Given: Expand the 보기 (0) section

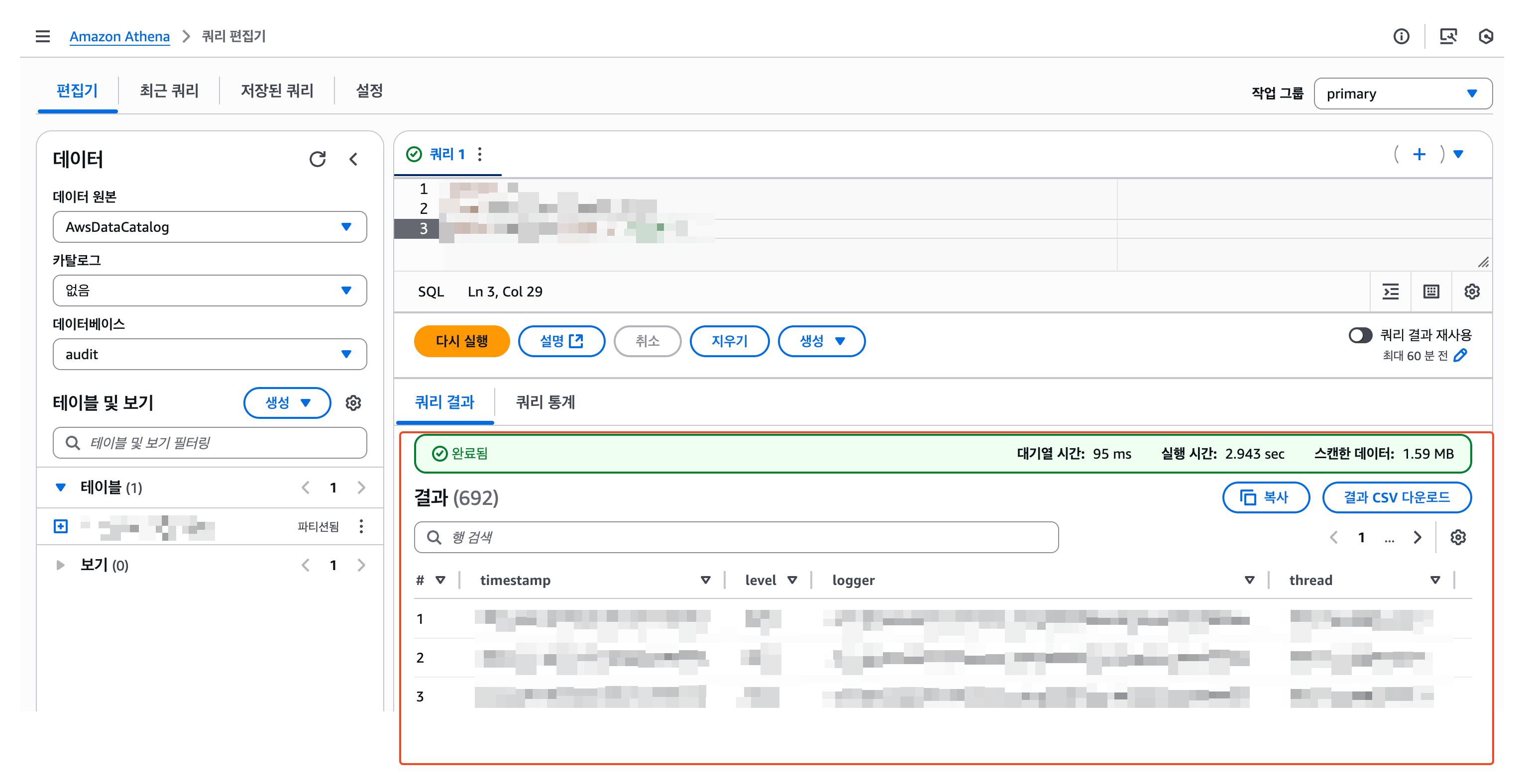Looking at the screenshot, I should 60,565.
